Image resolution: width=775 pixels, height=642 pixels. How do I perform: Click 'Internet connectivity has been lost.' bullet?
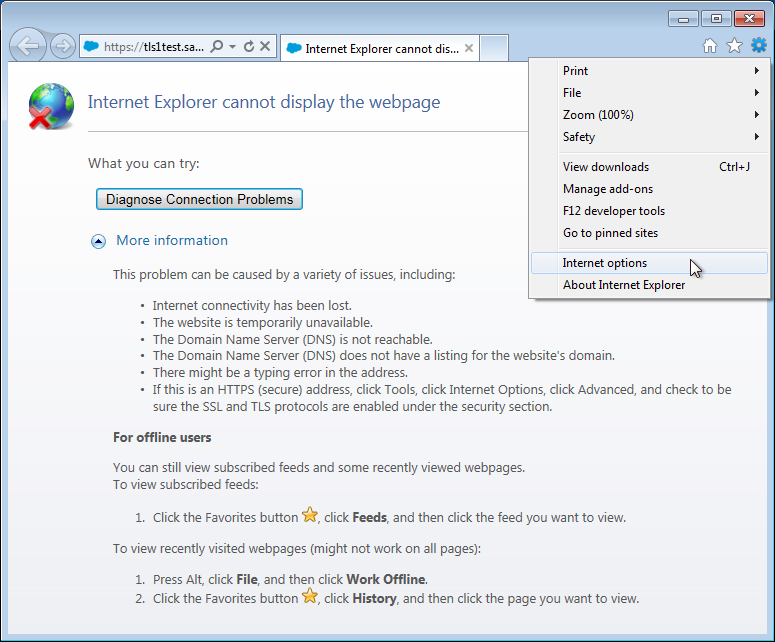[x=252, y=305]
